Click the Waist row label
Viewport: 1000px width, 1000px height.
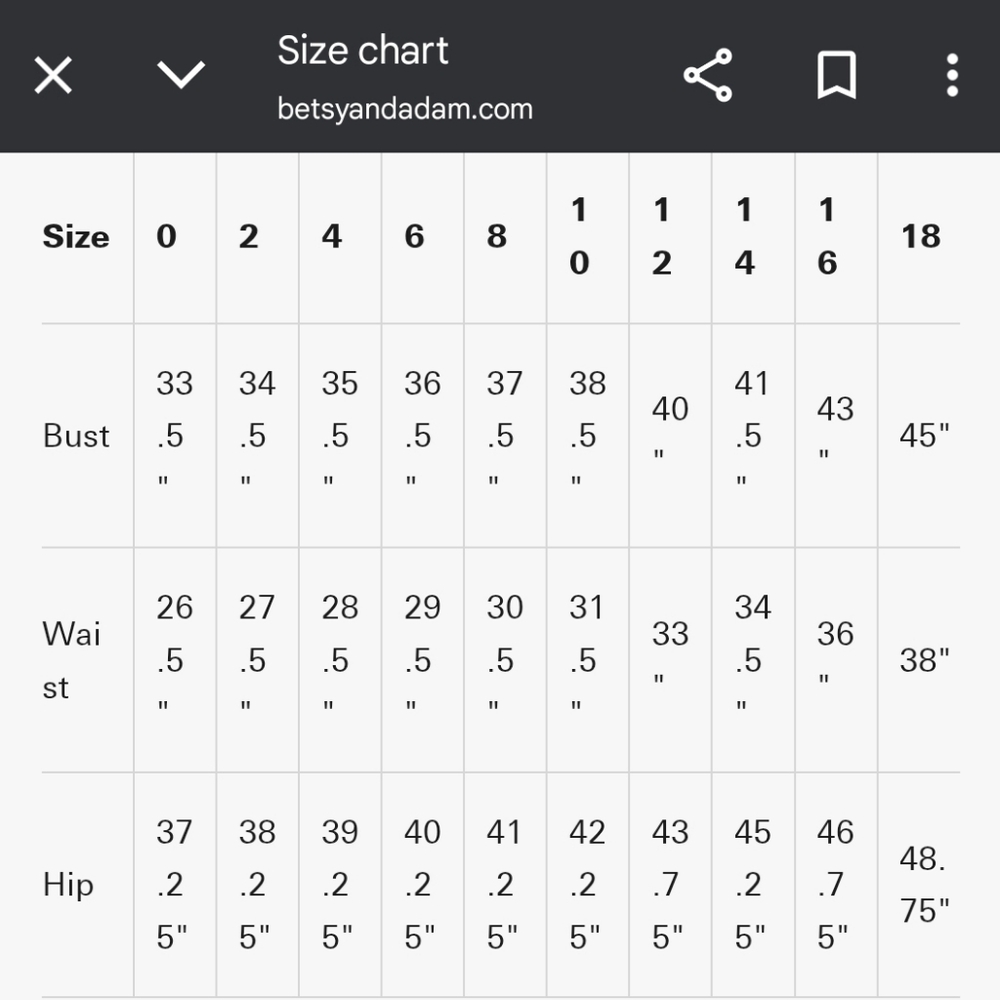[x=71, y=661]
